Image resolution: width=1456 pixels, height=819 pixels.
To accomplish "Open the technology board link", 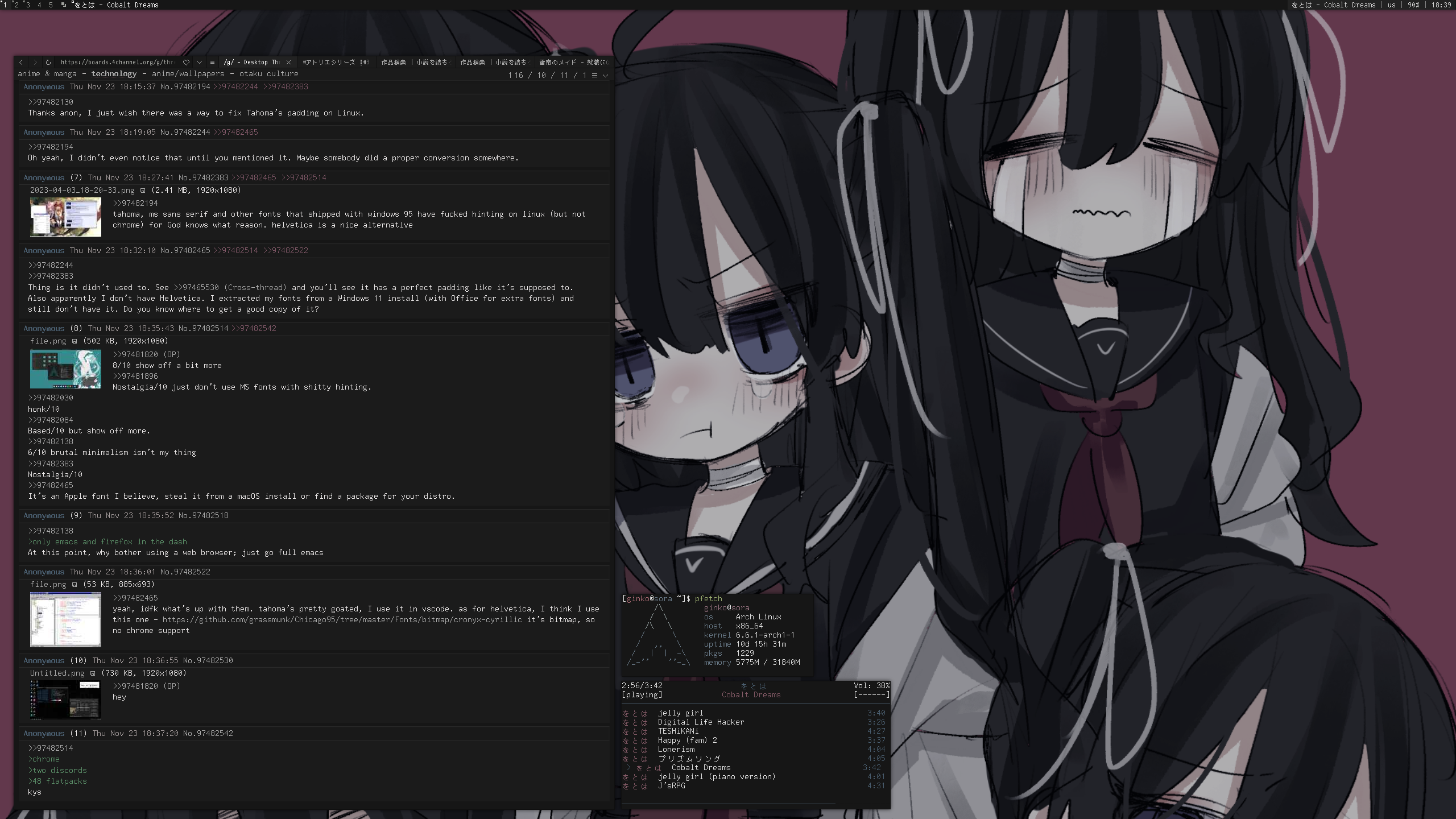I will 114,74.
